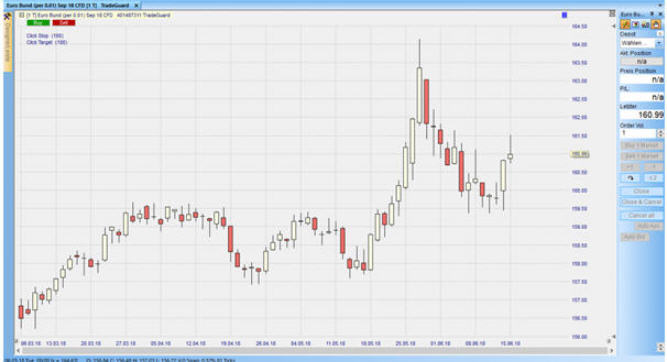The height and width of the screenshot is (362, 667).
Task: Collapse the price axis with small left arrow
Action: [613, 26]
